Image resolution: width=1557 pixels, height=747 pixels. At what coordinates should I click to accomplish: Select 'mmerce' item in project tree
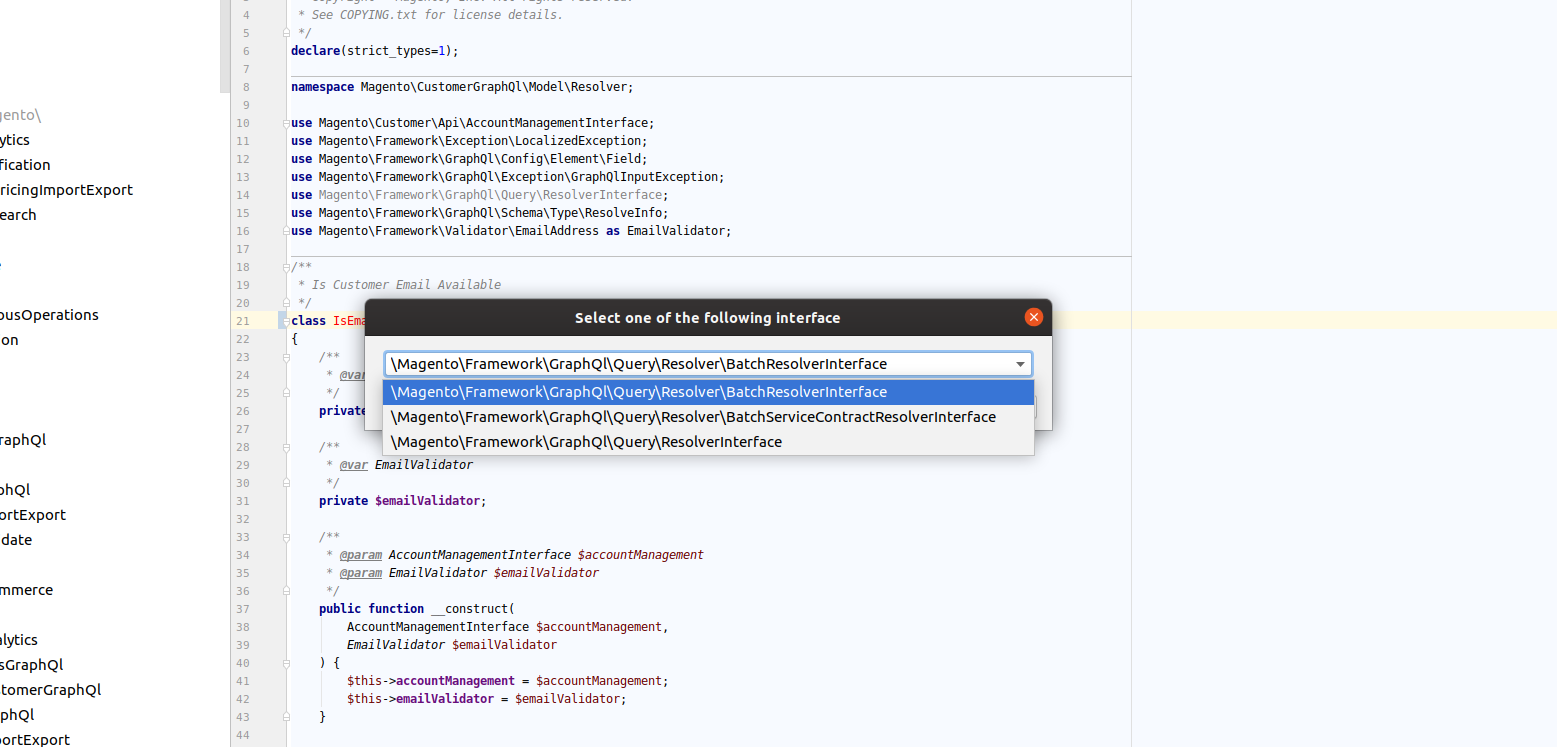[x=26, y=590]
